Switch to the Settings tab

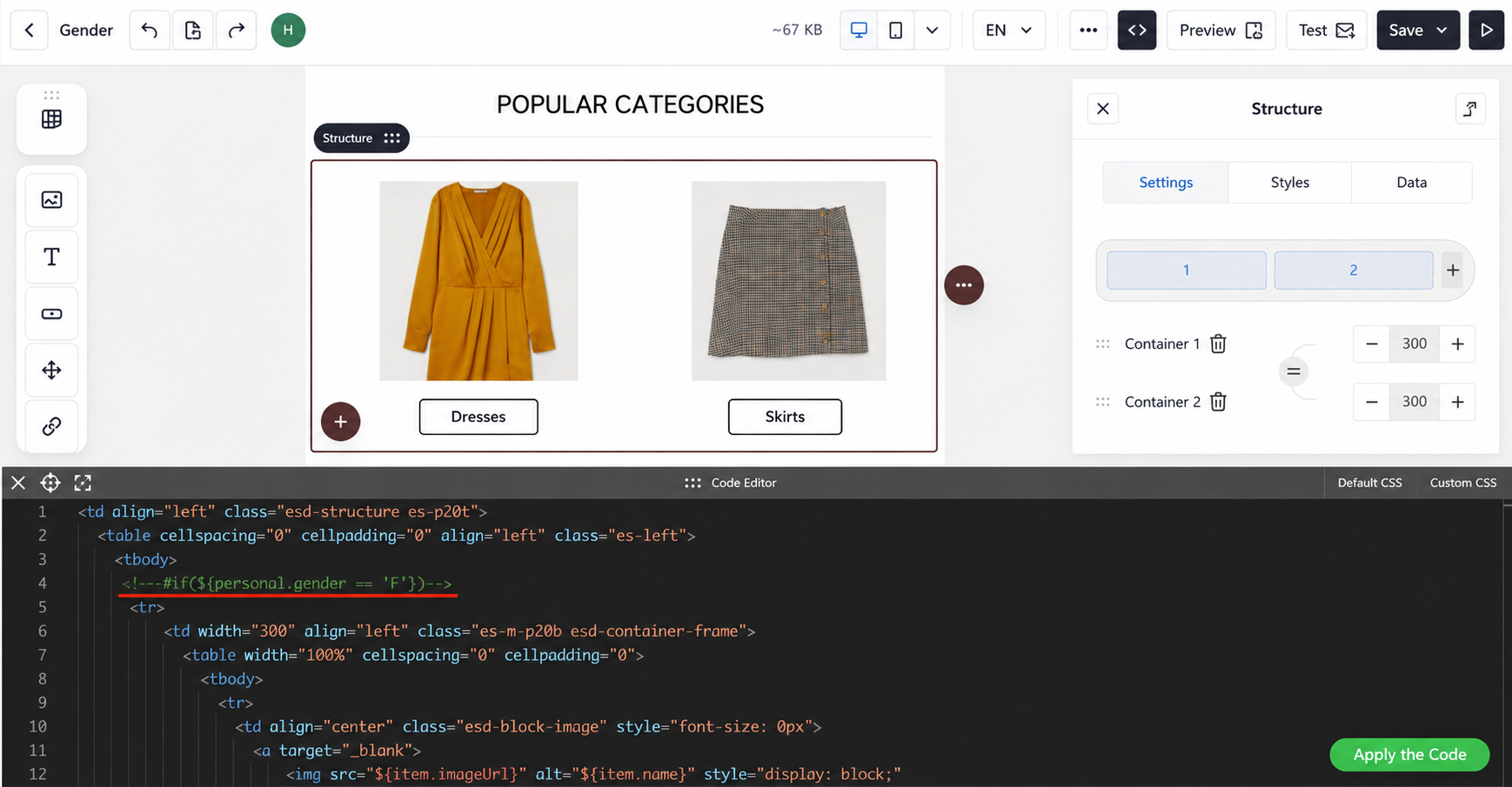[1166, 183]
